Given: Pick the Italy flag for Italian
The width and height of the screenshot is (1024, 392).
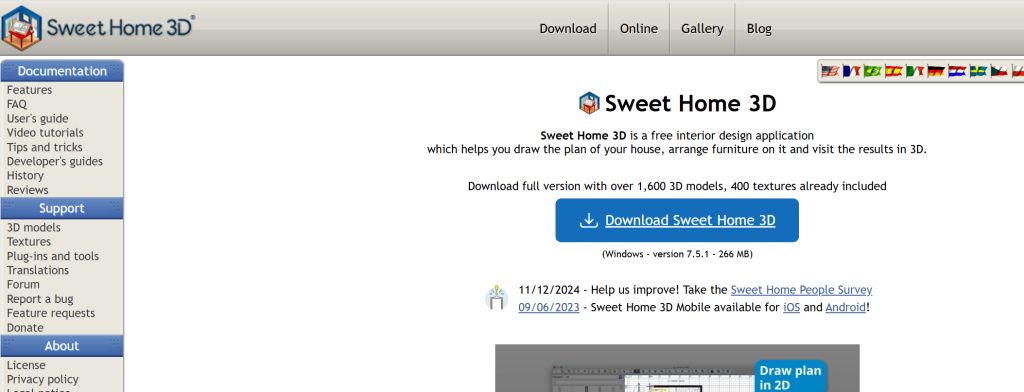Looking at the screenshot, I should [915, 71].
